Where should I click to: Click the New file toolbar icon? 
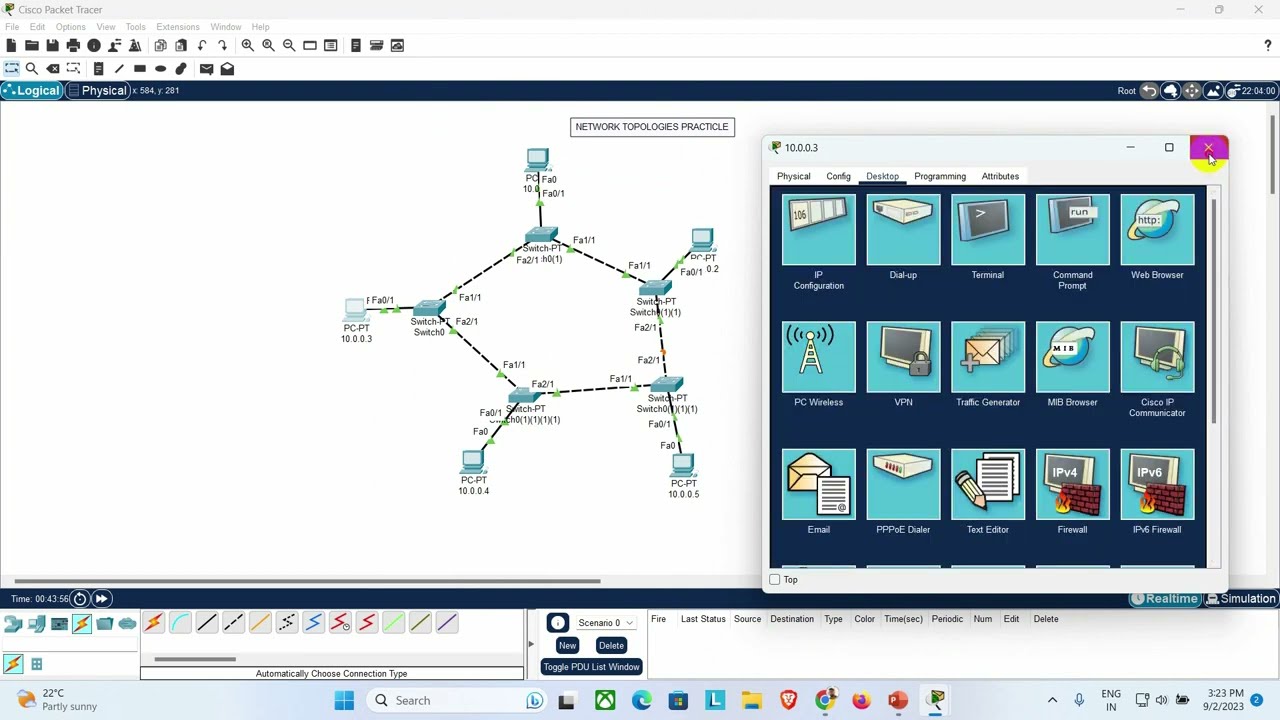tap(11, 45)
